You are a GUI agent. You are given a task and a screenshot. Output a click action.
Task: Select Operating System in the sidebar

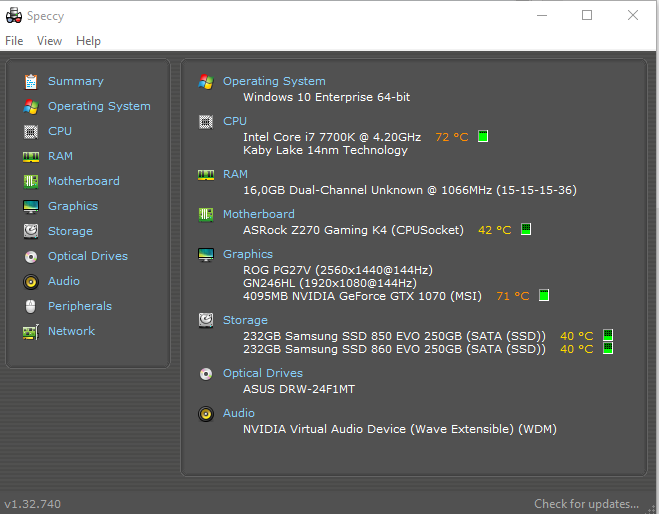(x=99, y=106)
